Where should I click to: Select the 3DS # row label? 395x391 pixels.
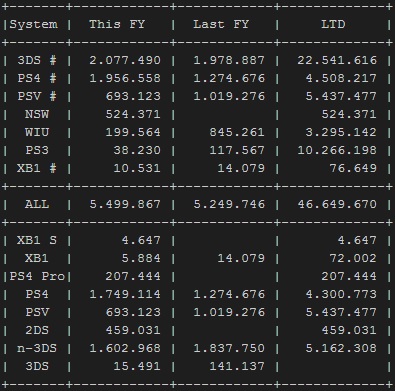click(37, 60)
